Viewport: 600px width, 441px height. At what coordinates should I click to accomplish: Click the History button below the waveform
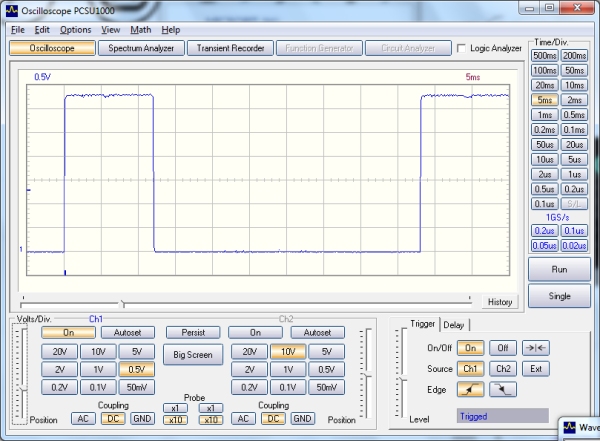500,302
